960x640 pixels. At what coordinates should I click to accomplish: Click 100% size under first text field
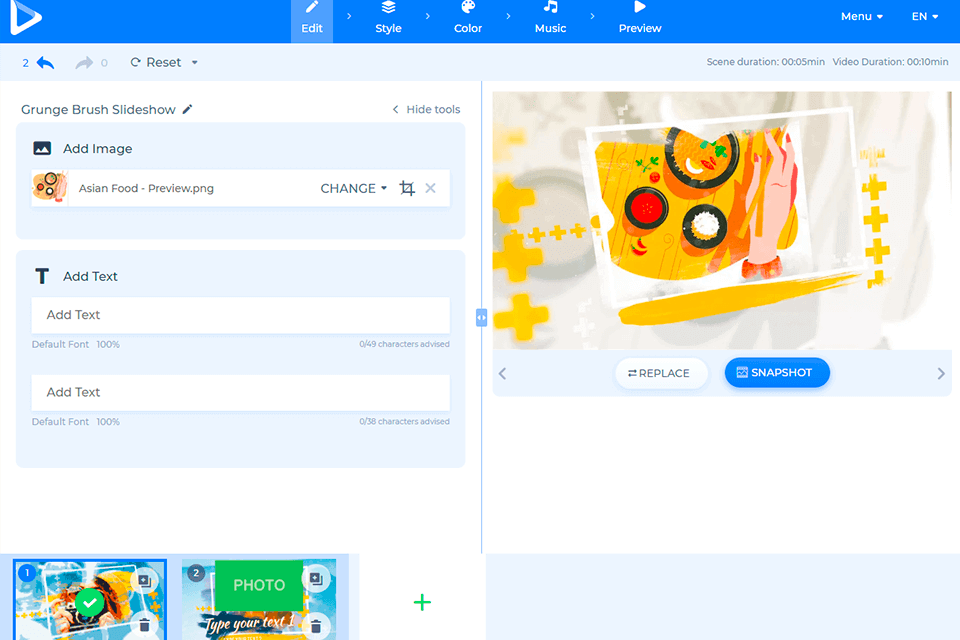coord(108,344)
